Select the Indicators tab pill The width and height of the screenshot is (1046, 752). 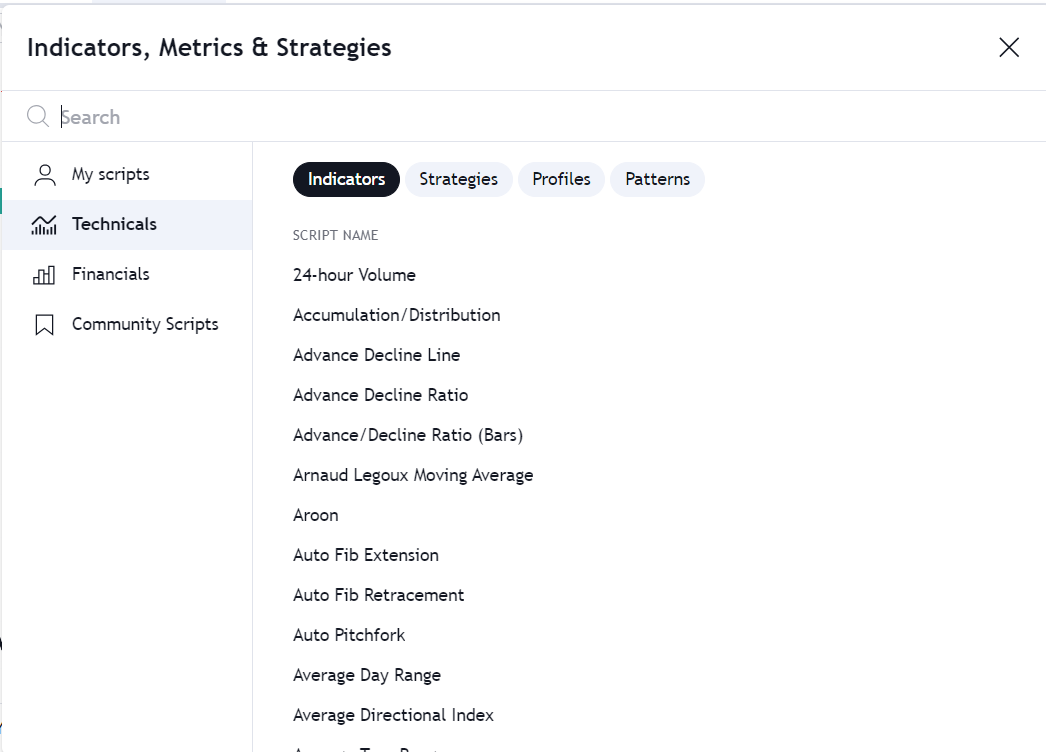click(x=345, y=179)
